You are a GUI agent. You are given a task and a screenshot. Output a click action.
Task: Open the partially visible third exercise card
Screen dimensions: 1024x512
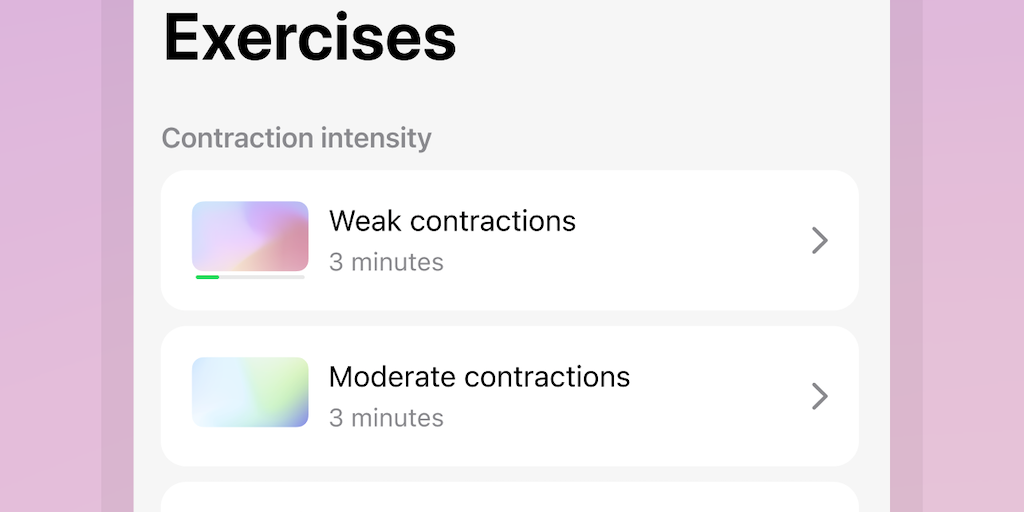click(x=509, y=498)
